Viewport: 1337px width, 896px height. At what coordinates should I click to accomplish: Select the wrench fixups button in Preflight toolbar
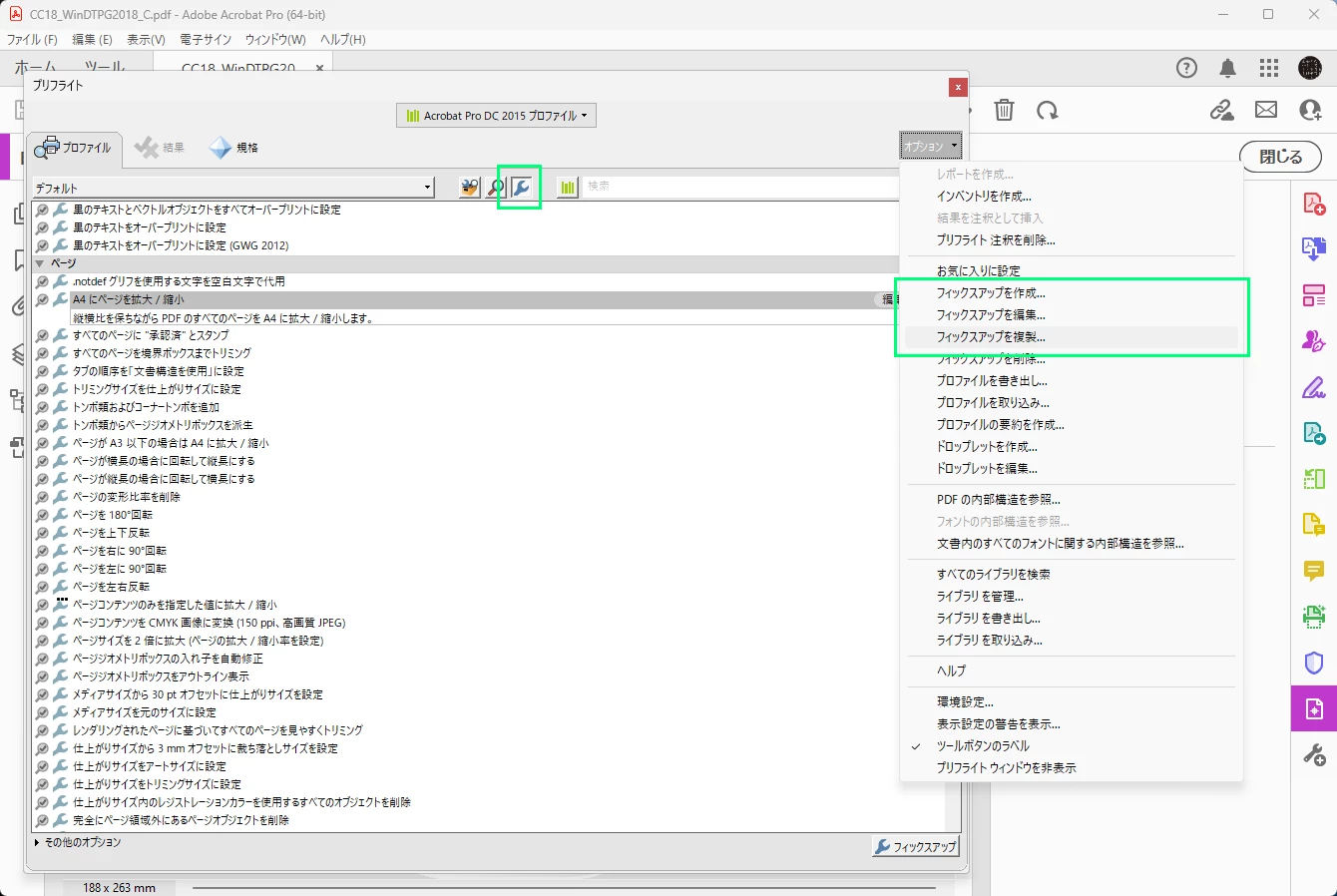tap(521, 188)
